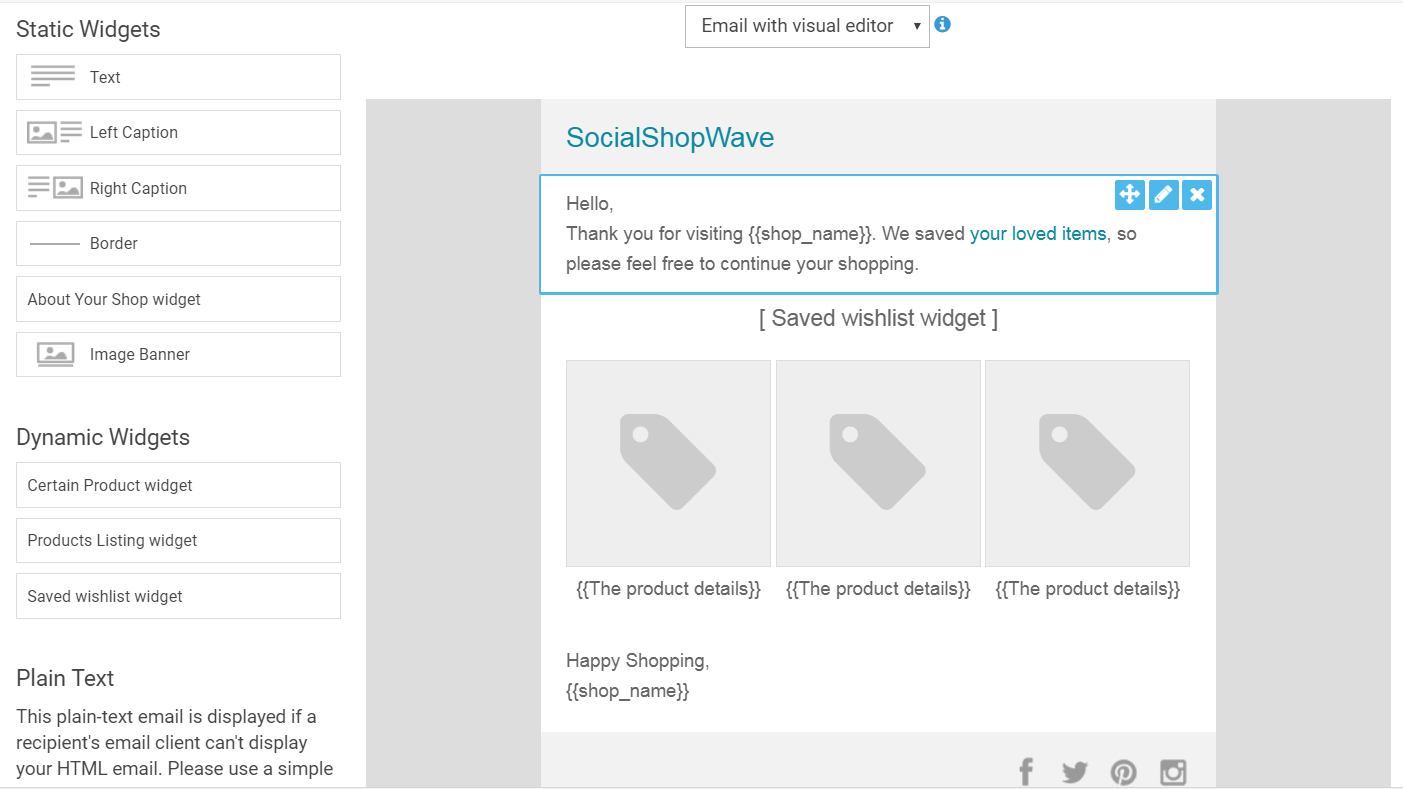Click the Instagram icon in email footer
This screenshot has height=789, width=1403.
tap(1173, 773)
